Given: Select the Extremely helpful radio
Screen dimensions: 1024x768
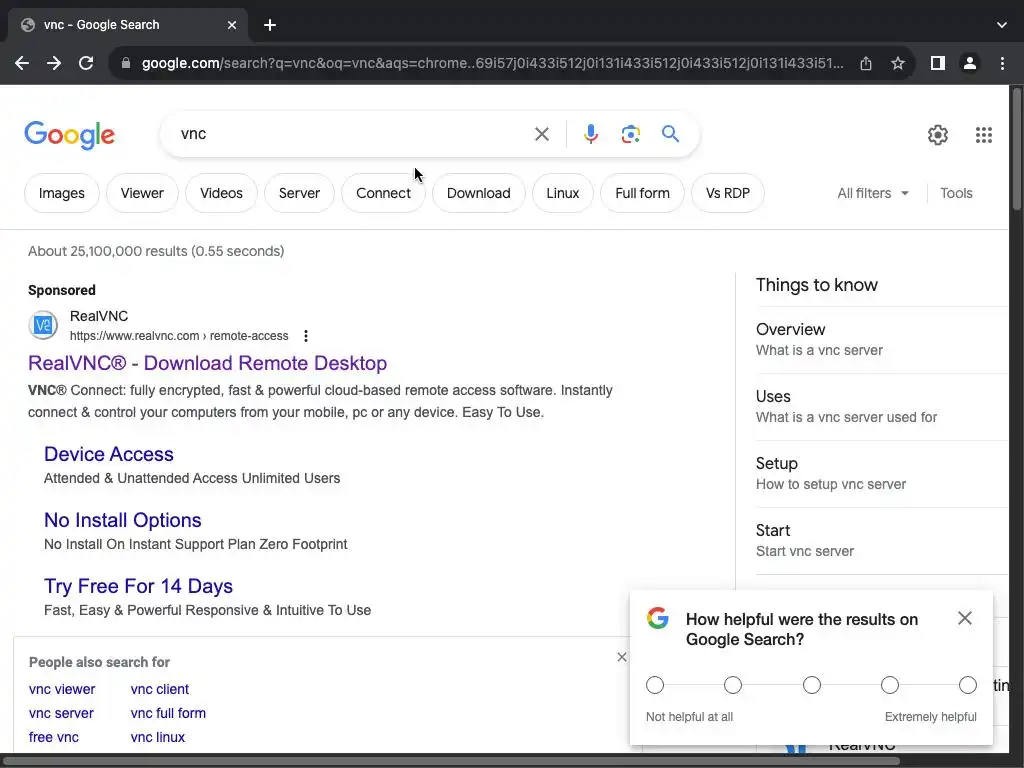Looking at the screenshot, I should pyautogui.click(x=968, y=685).
